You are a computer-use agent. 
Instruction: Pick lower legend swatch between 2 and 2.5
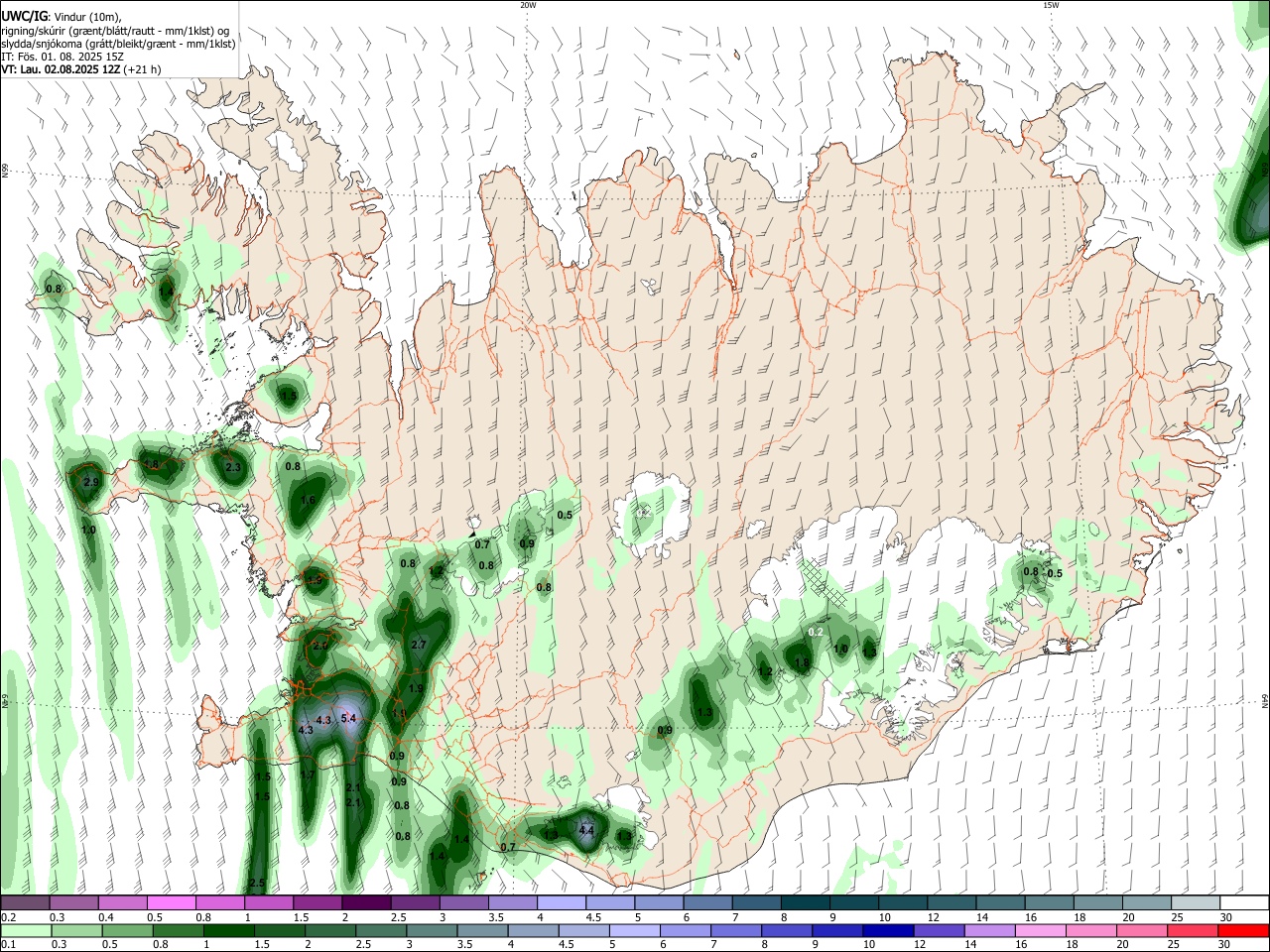tap(330, 930)
